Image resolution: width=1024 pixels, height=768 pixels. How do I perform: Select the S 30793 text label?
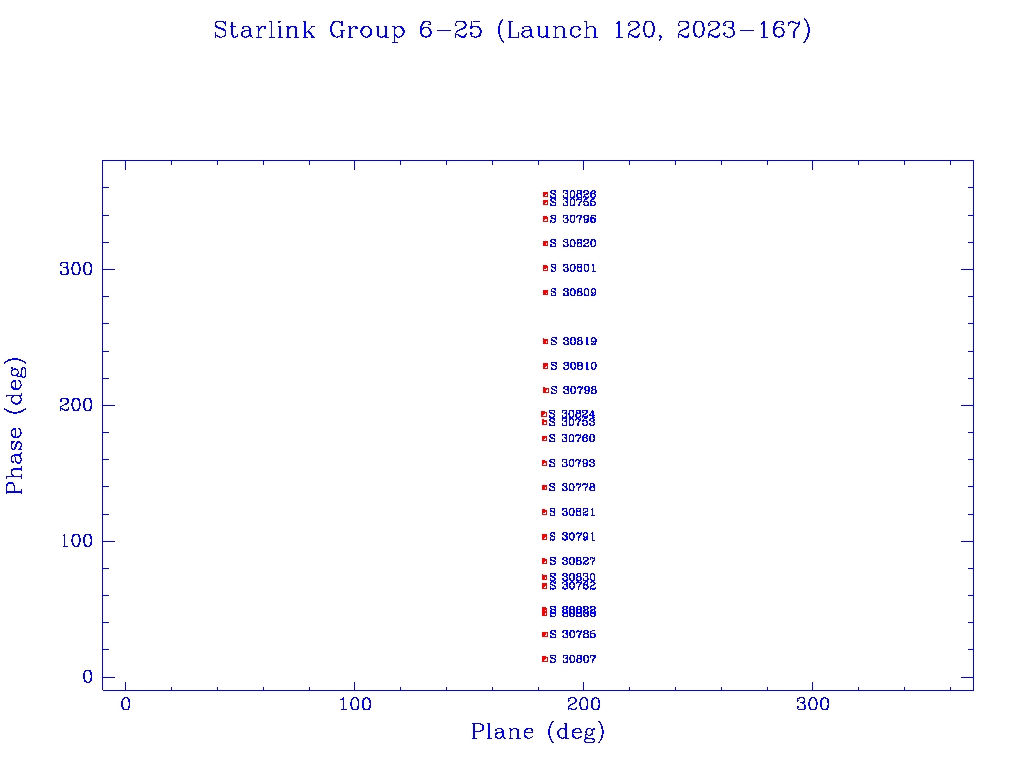click(573, 463)
